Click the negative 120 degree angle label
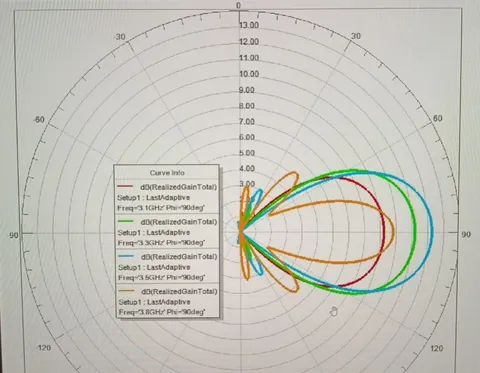The width and height of the screenshot is (480, 373). (44, 348)
